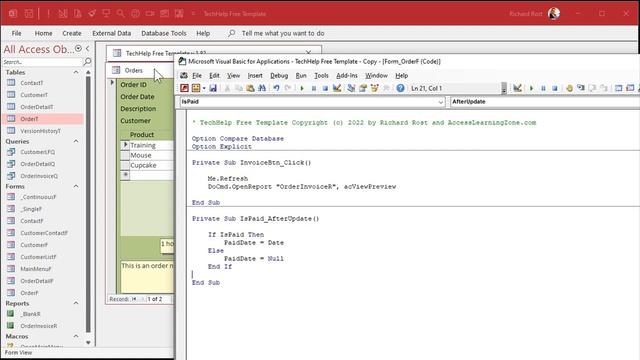The height and width of the screenshot is (360, 640).
Task: Collapse the Forms group in navigation pane
Action: pos(76,186)
